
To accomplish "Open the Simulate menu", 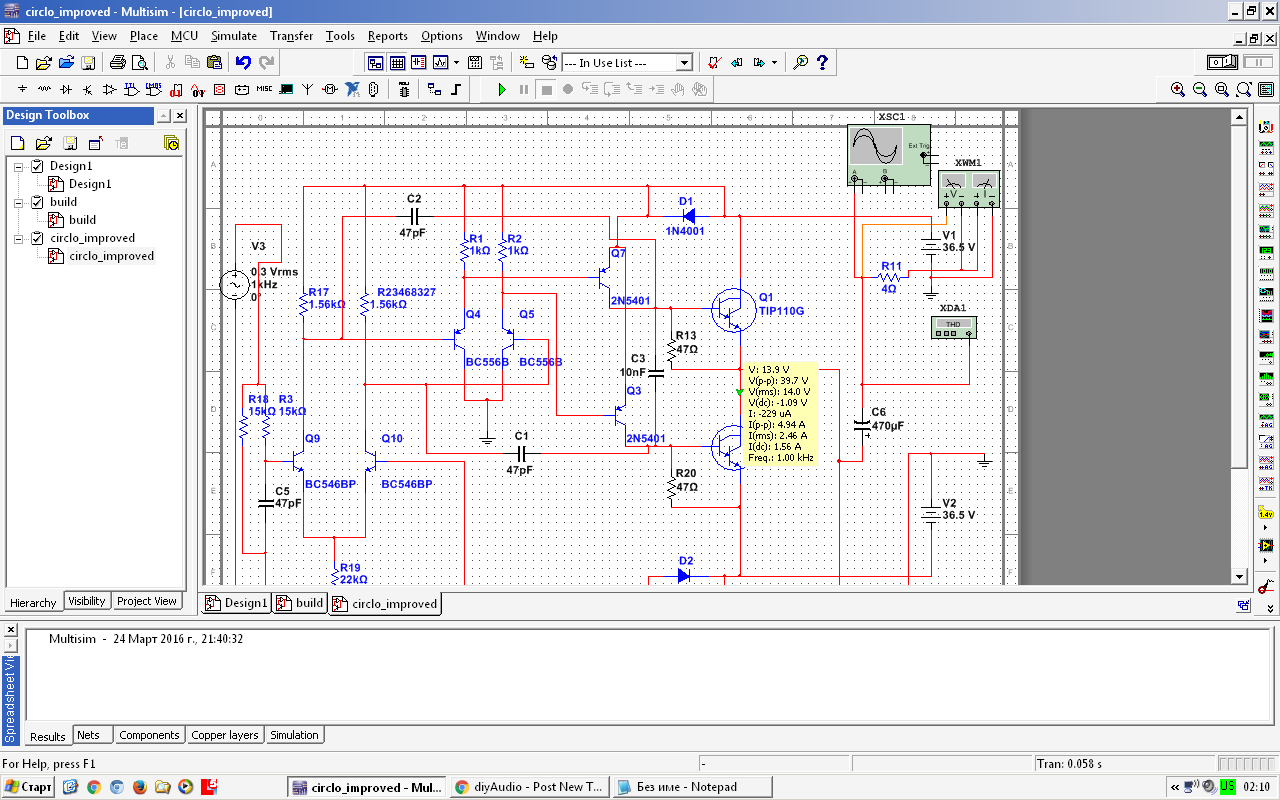I will pos(233,36).
